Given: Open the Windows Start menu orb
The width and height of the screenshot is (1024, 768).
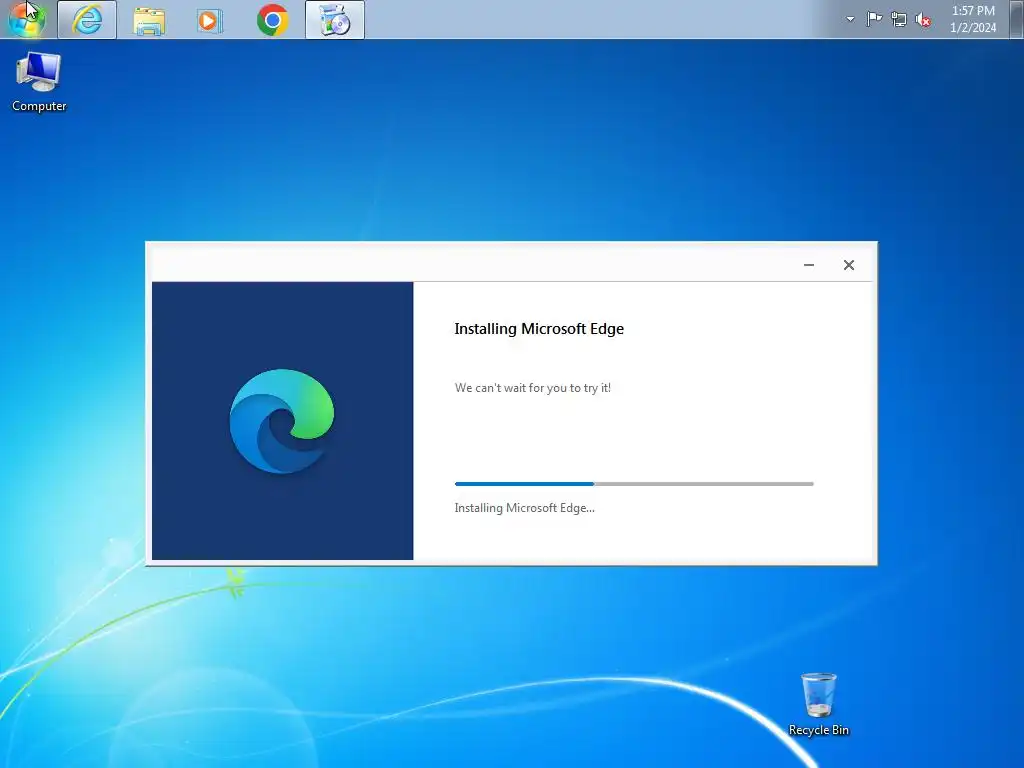Looking at the screenshot, I should tap(27, 19).
